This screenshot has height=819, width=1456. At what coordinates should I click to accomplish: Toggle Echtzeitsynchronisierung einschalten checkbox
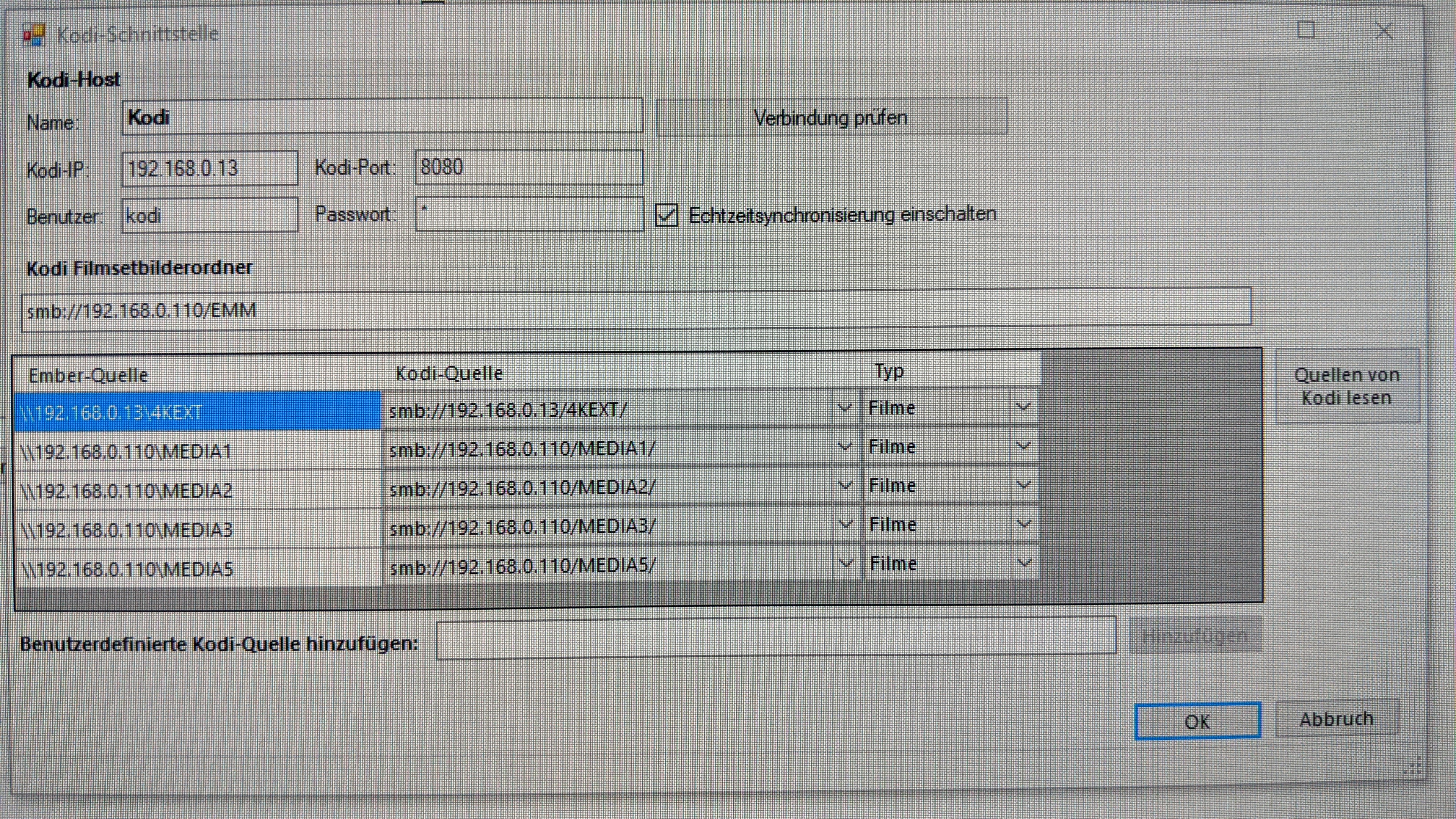tap(667, 215)
